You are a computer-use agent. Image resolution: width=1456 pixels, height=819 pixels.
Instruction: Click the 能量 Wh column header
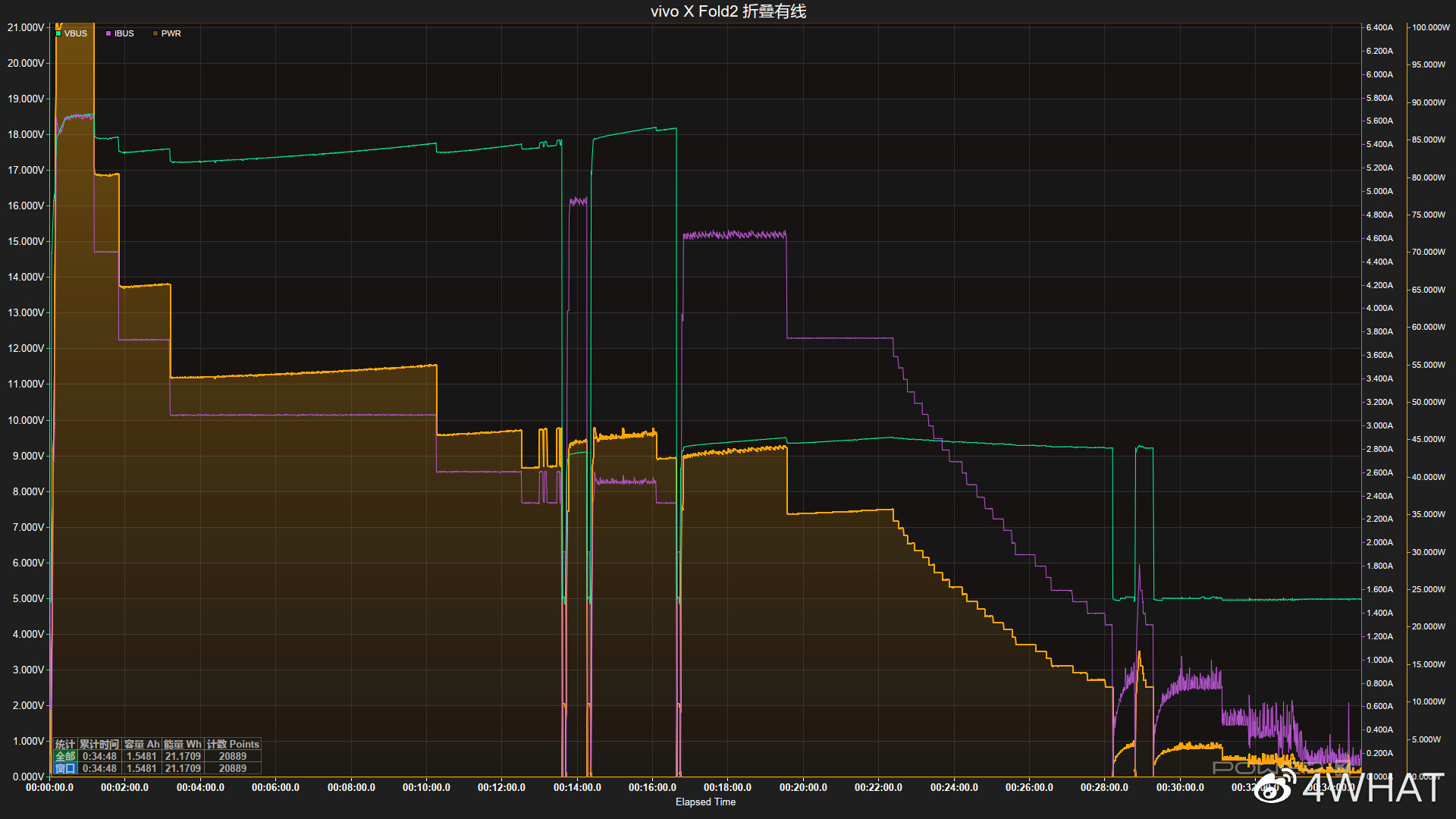pyautogui.click(x=183, y=744)
